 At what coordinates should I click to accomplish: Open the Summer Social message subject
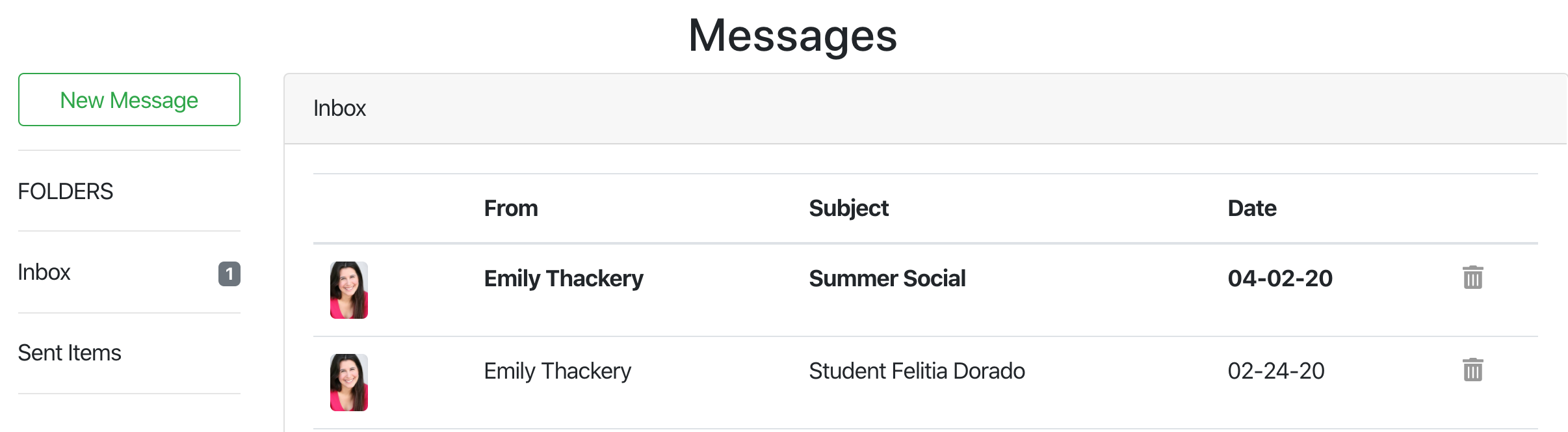(887, 278)
